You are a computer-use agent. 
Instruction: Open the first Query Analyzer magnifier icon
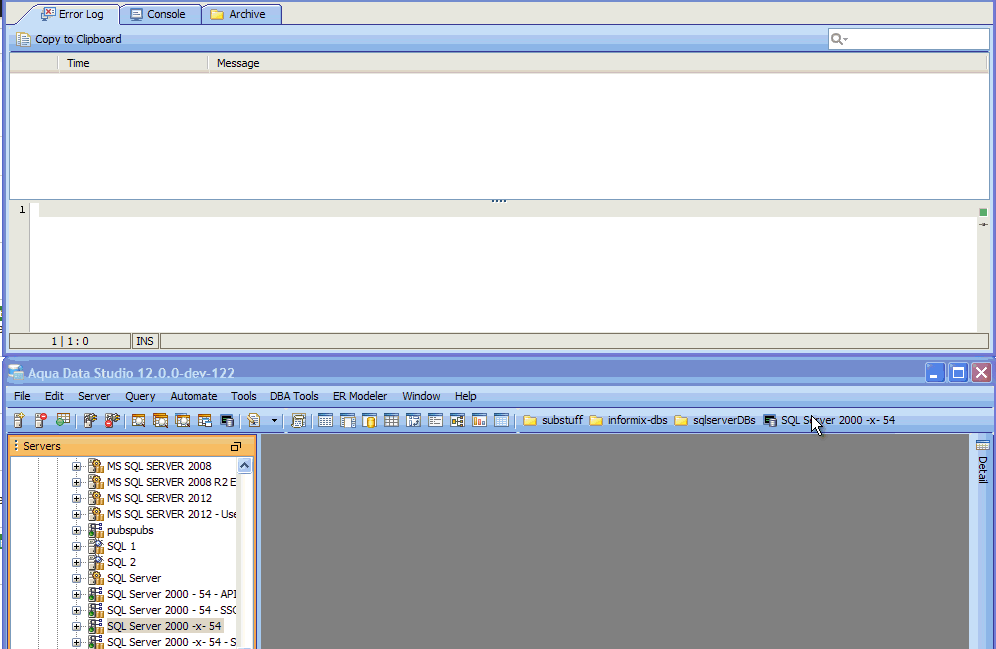[x=138, y=420]
